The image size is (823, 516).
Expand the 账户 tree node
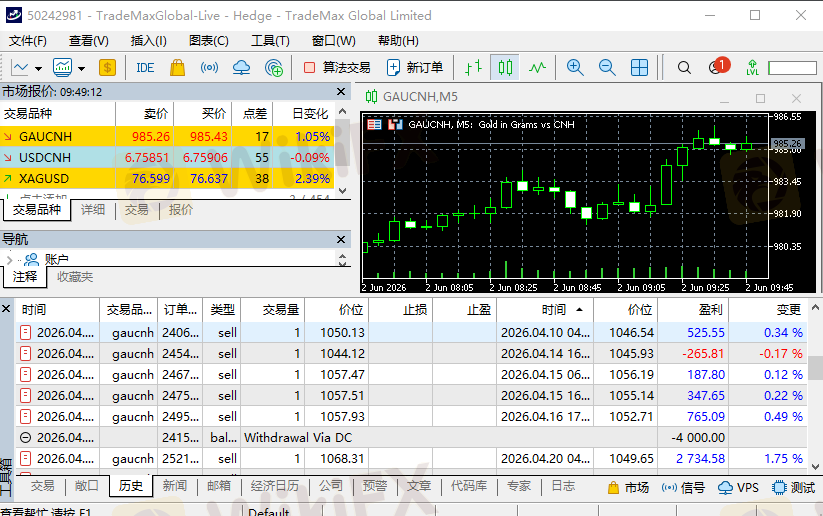[9, 259]
